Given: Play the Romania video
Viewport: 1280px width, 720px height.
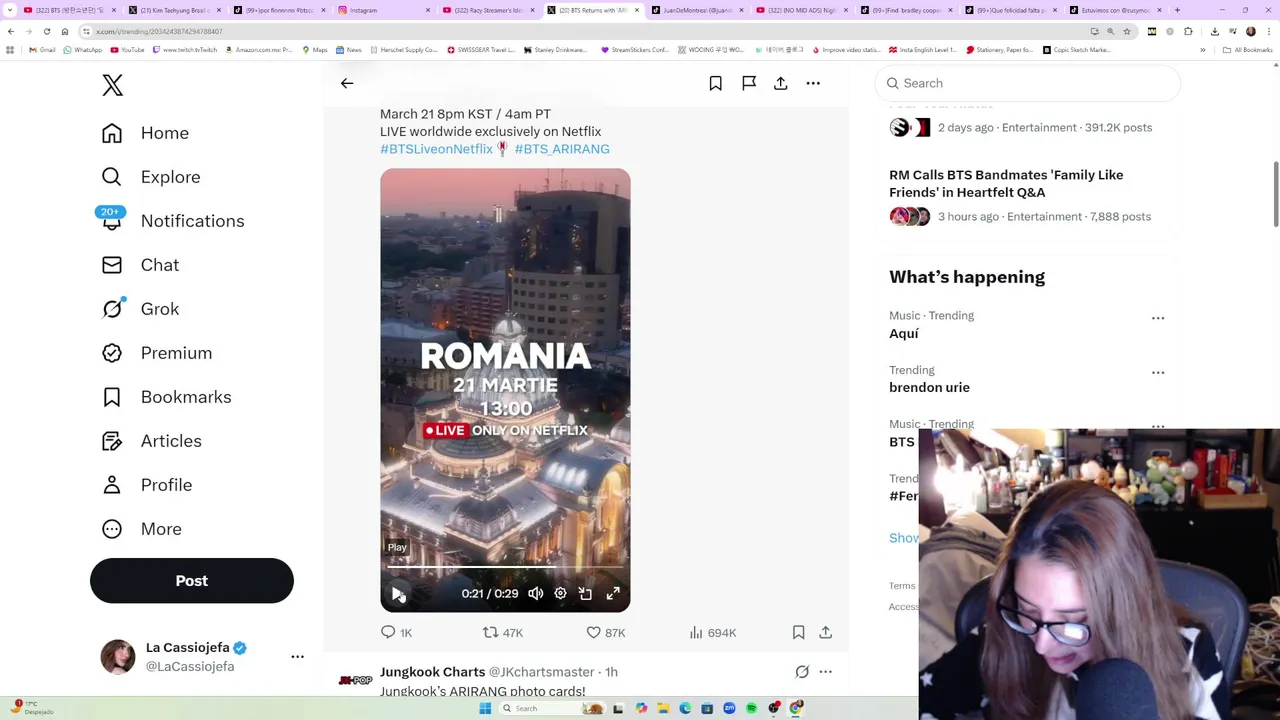Looking at the screenshot, I should (x=398, y=594).
